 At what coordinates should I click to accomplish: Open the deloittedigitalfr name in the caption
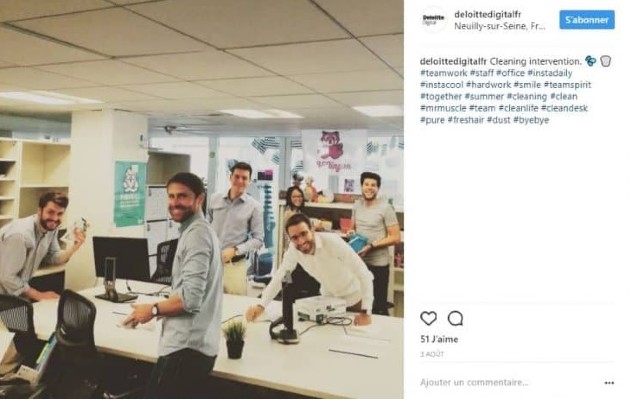click(453, 61)
